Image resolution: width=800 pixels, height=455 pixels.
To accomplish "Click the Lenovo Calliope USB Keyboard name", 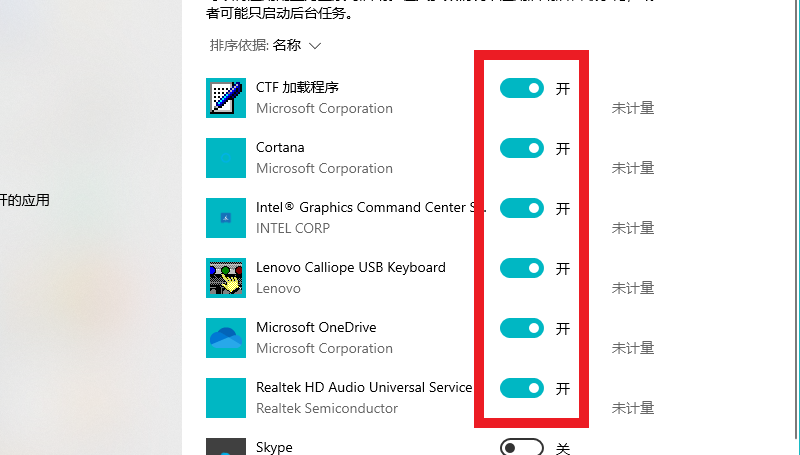I will tap(350, 268).
